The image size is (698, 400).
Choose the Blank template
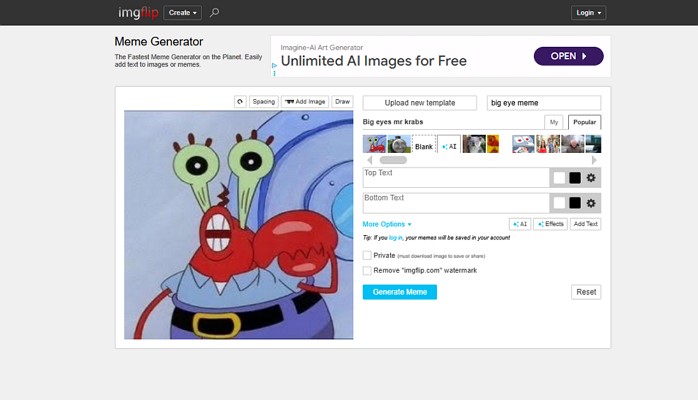[x=424, y=144]
